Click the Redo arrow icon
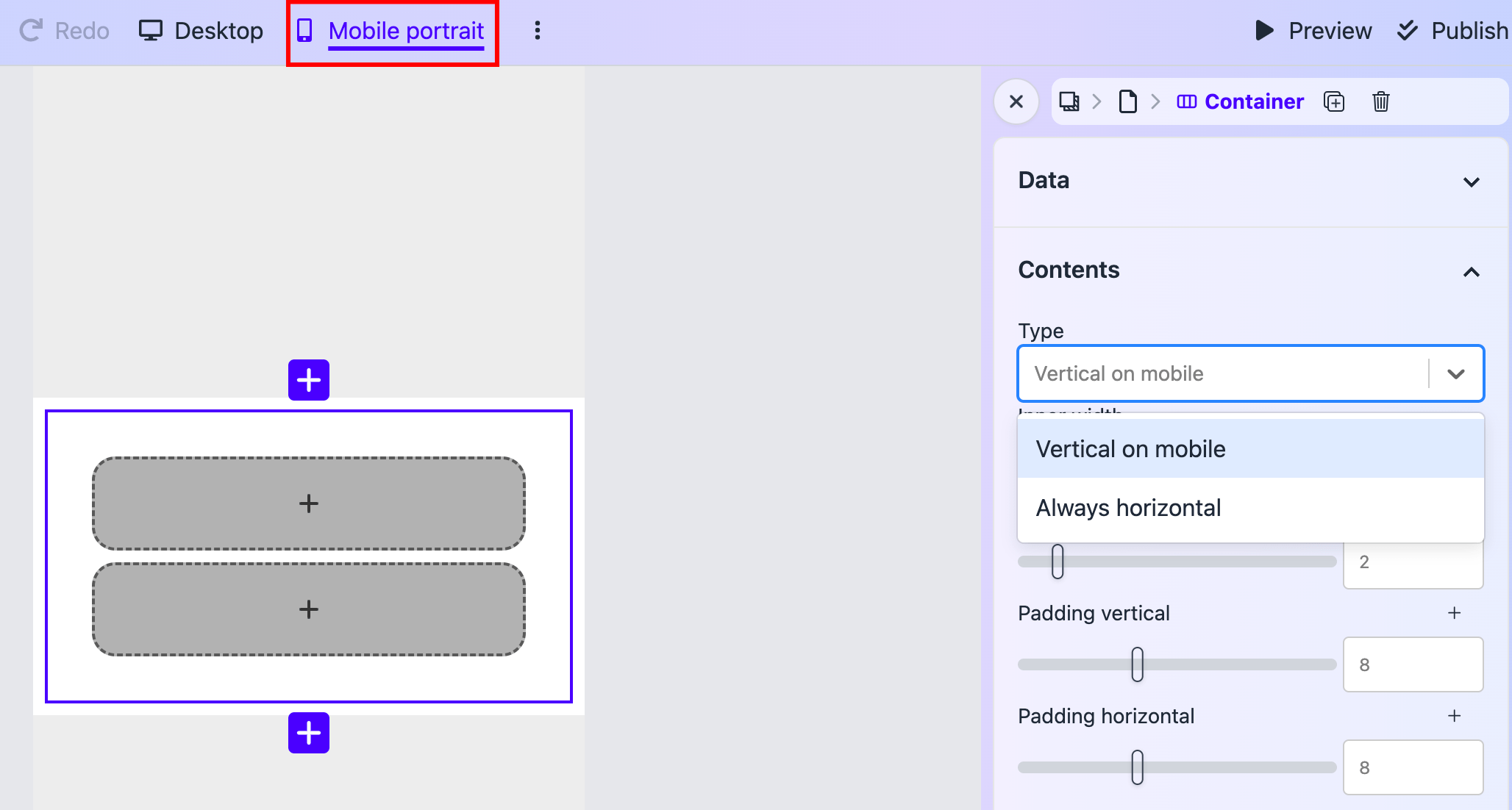 point(31,31)
